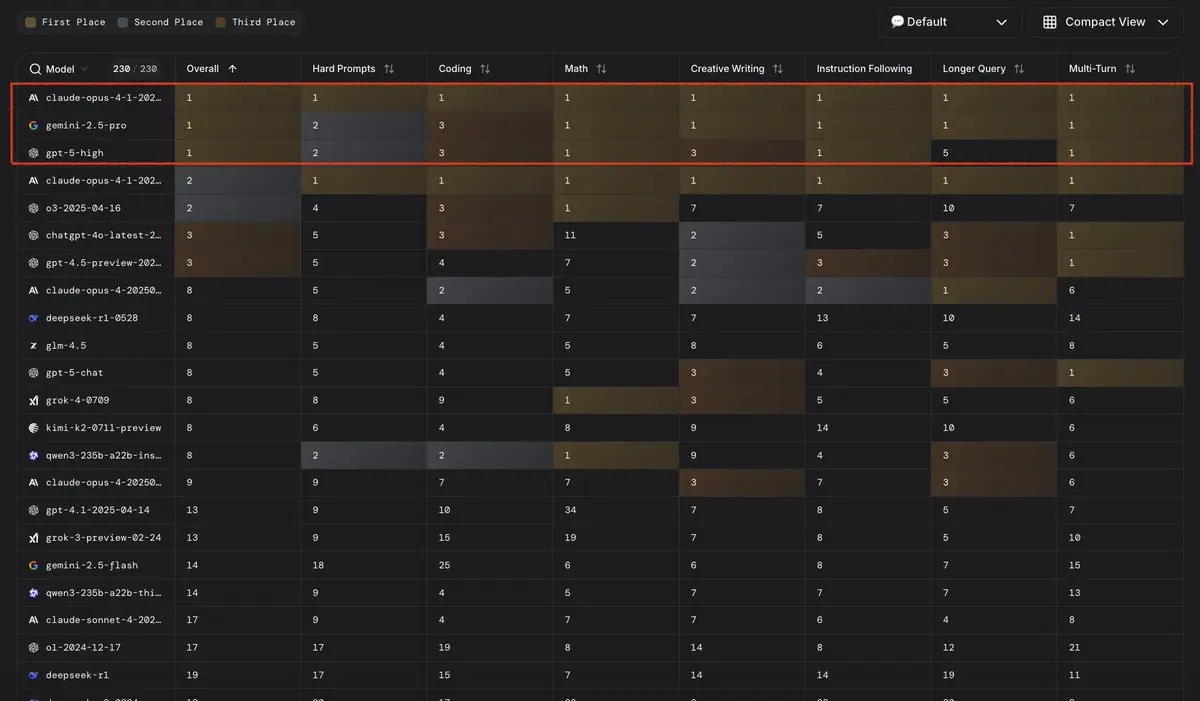Click the OpenAI logo beside o3-2025-04-16

[x=34, y=208]
